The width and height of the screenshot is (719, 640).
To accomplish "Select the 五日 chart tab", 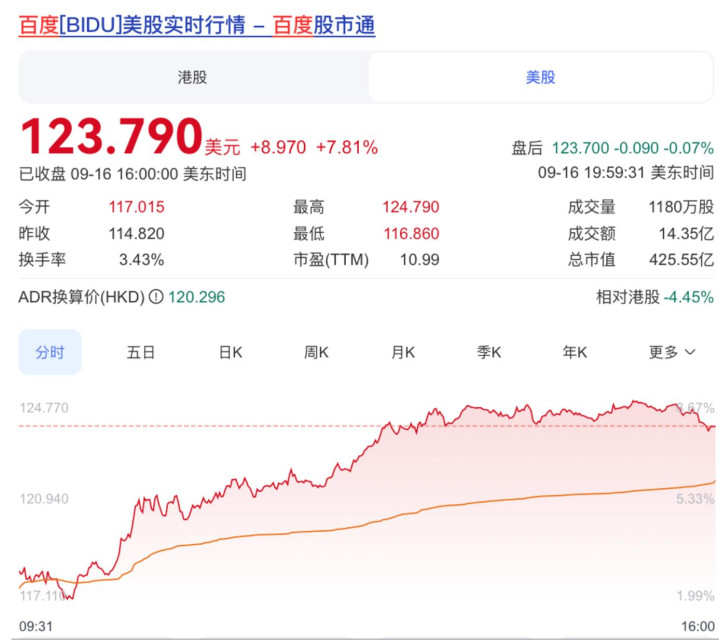I will pos(141,352).
